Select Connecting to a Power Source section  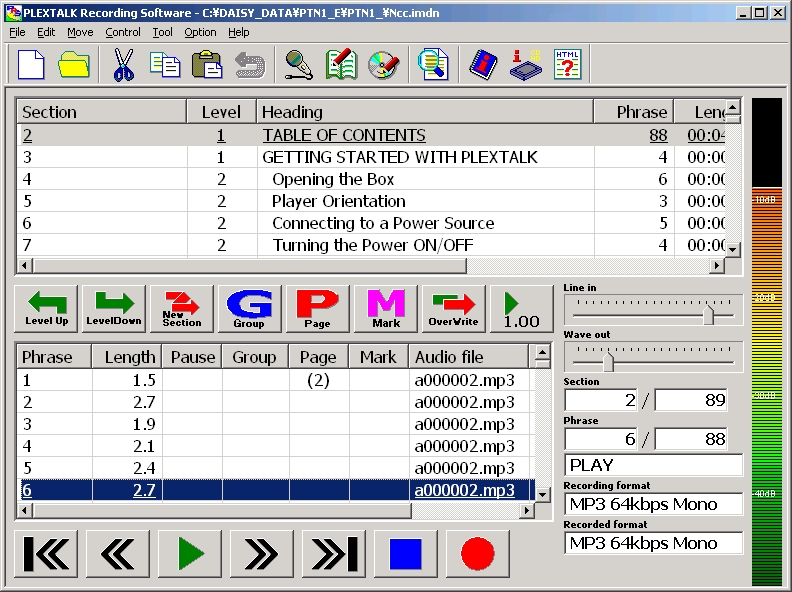371,223
